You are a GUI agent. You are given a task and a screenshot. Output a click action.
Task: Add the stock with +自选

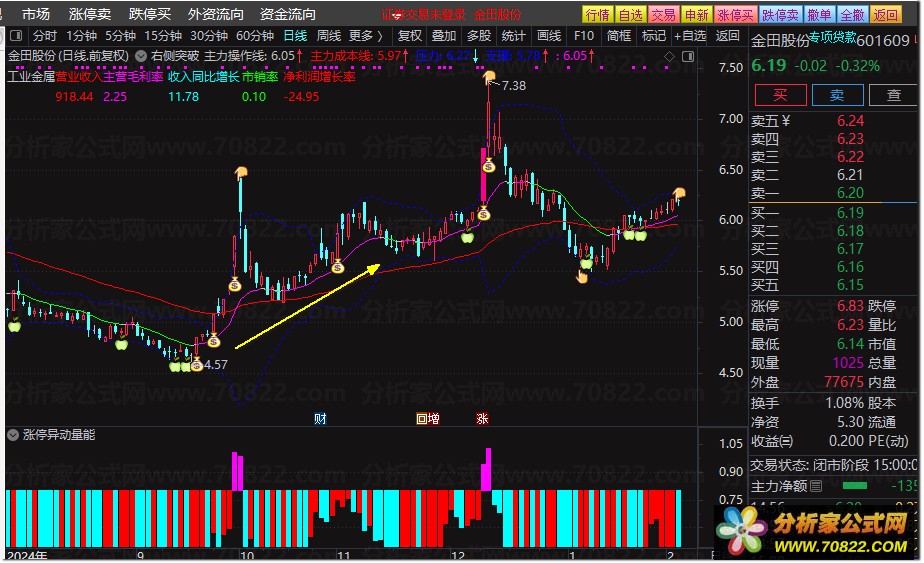click(690, 36)
